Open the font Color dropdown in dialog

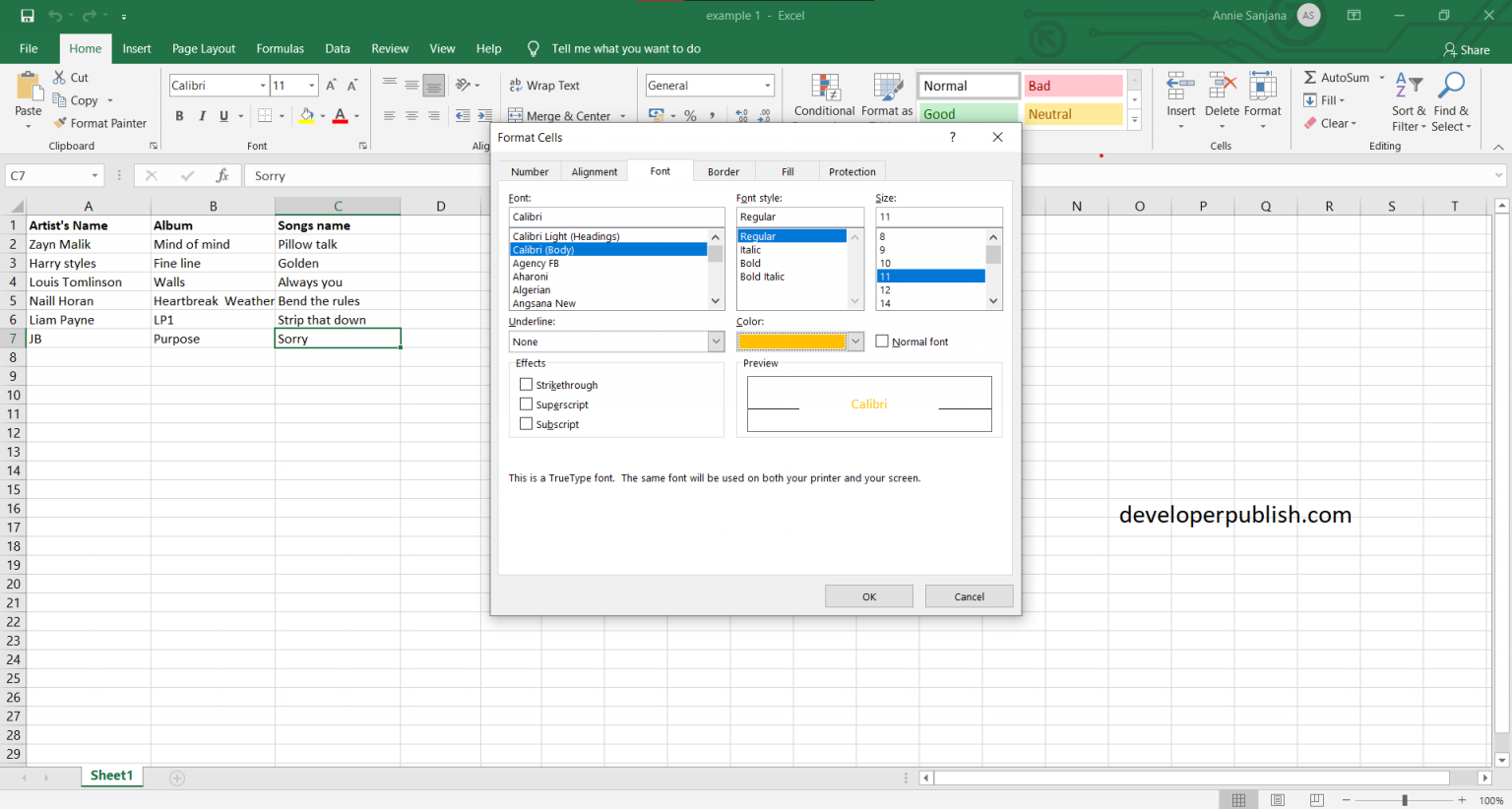(x=854, y=341)
